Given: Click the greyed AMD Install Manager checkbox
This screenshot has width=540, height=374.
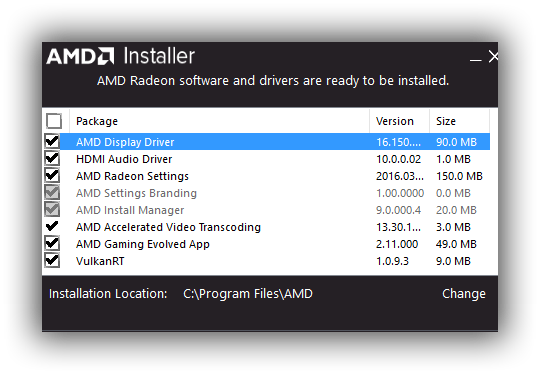Looking at the screenshot, I should pyautogui.click(x=52, y=210).
